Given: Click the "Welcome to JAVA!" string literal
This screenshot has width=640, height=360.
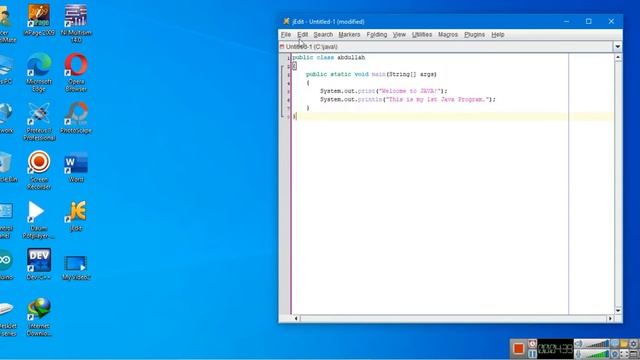Looking at the screenshot, I should [410, 91].
